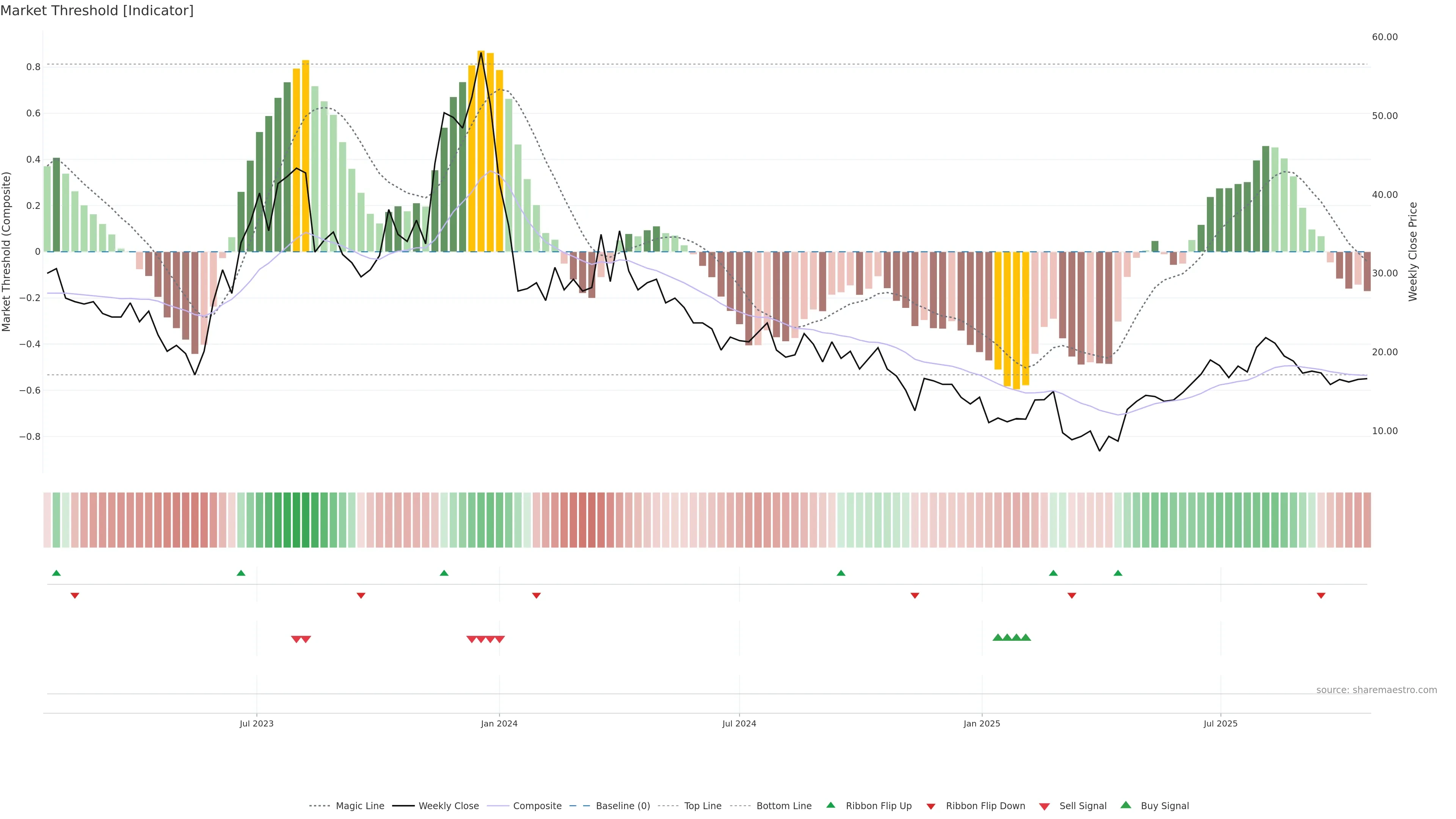Click the Jul 2025 x-axis label

(1220, 723)
